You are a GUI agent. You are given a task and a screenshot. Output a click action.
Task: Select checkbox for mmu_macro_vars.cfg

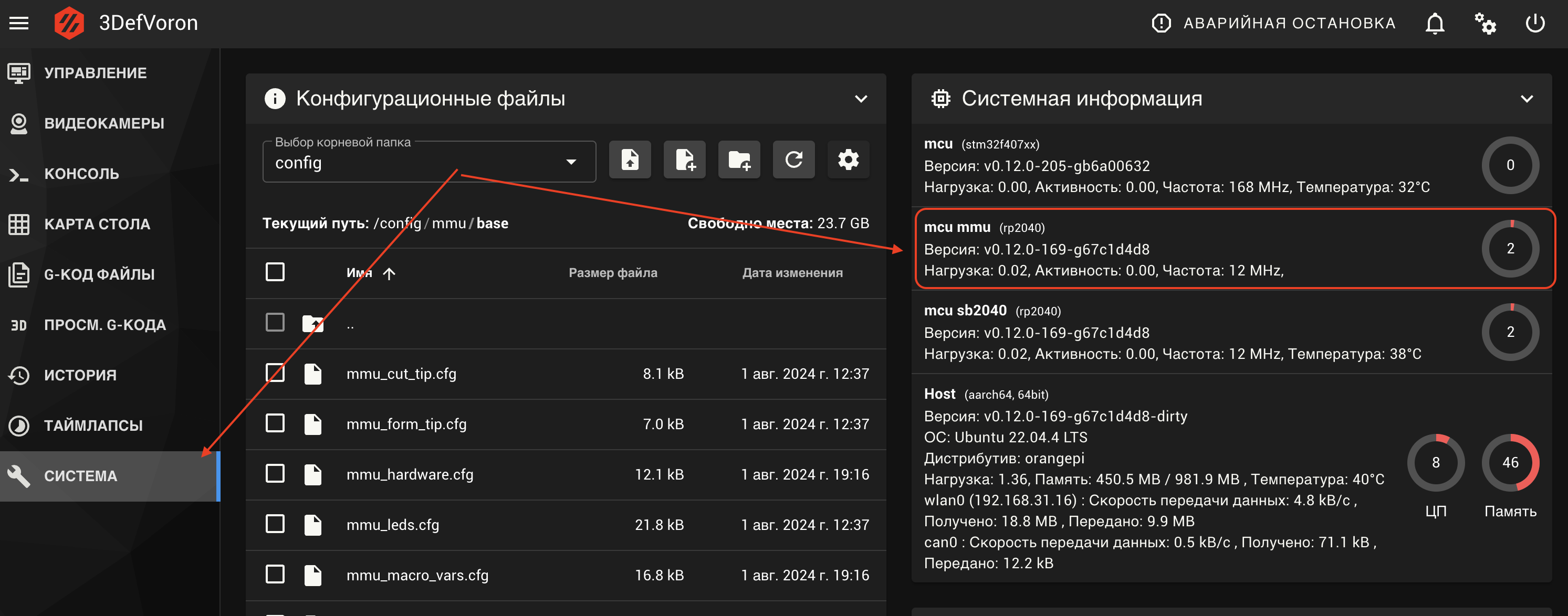(x=275, y=574)
